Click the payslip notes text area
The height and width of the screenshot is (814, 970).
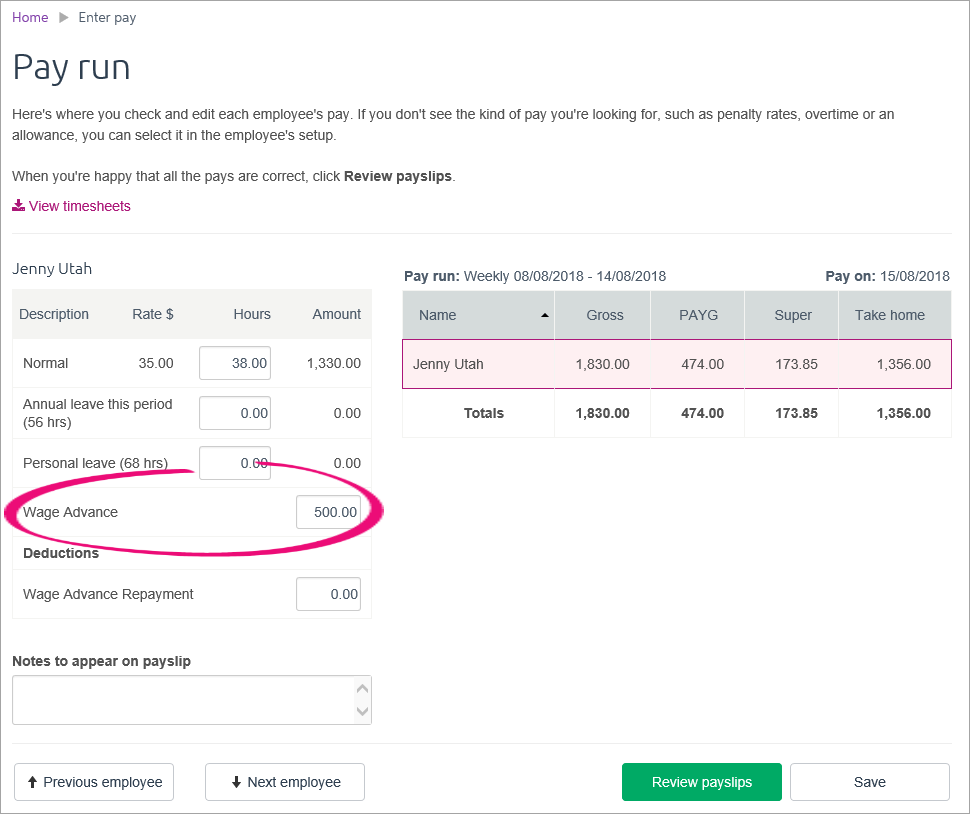tap(185, 700)
